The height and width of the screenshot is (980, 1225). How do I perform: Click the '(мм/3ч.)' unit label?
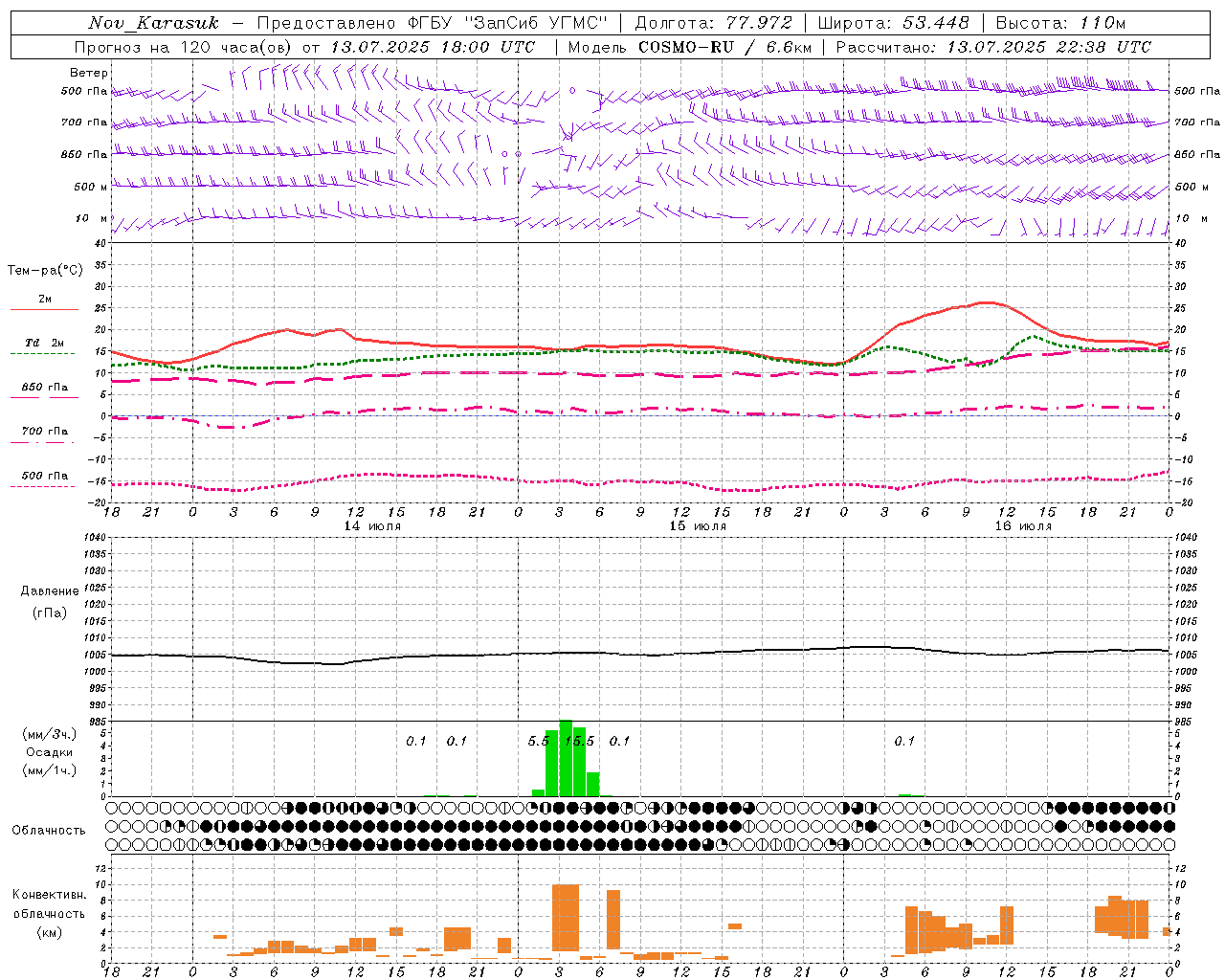[x=50, y=734]
